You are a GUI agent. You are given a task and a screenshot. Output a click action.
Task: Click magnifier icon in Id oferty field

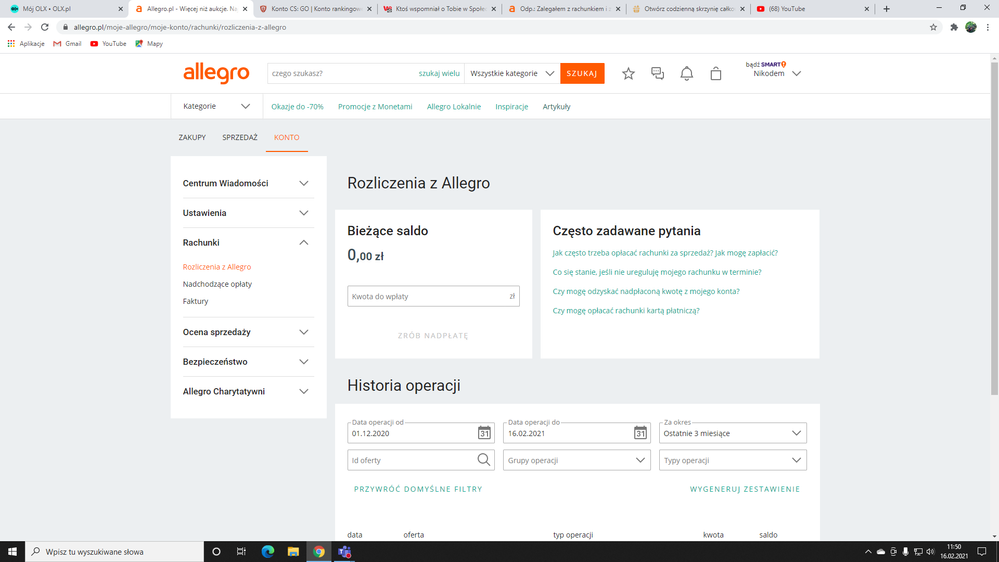pyautogui.click(x=484, y=460)
